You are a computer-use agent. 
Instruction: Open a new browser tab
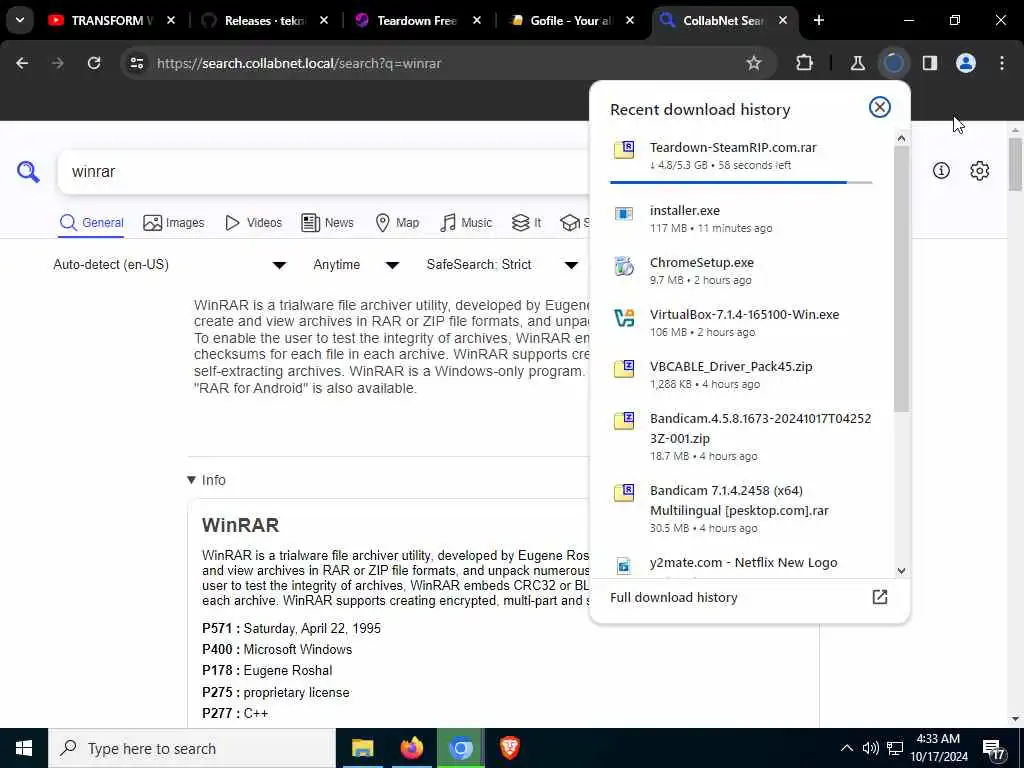click(x=818, y=20)
